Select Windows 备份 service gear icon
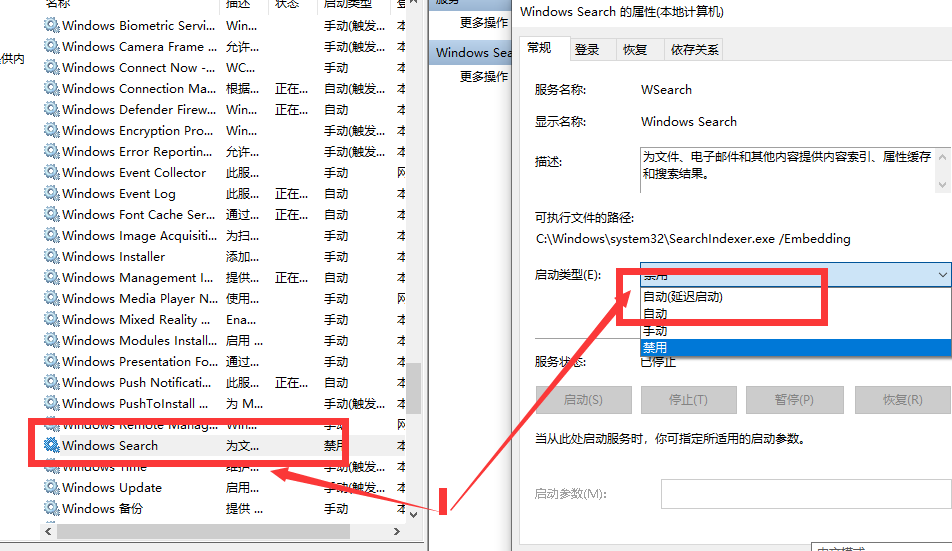Screen dimensions: 952x551 51,509
